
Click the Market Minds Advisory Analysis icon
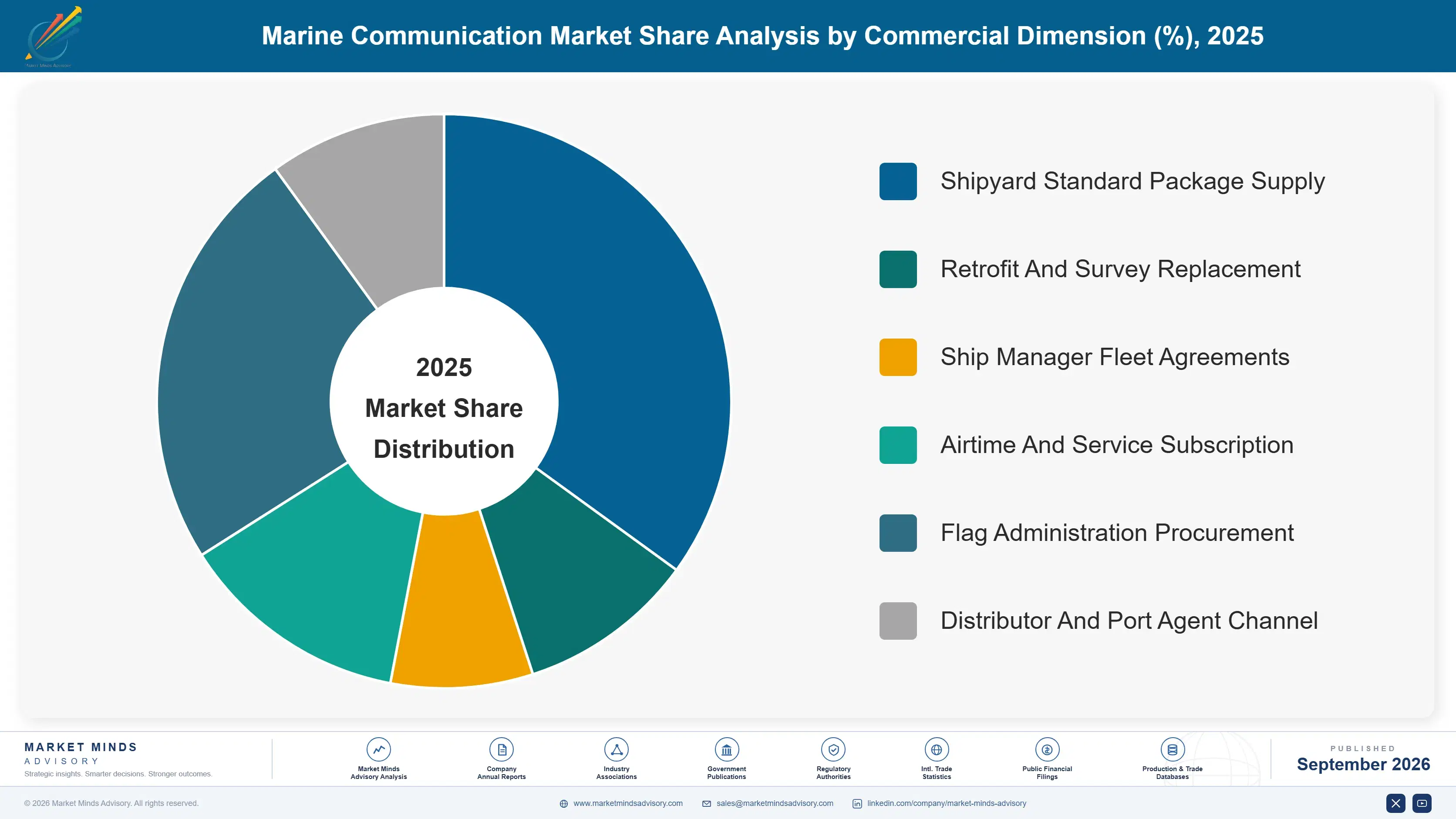[378, 749]
